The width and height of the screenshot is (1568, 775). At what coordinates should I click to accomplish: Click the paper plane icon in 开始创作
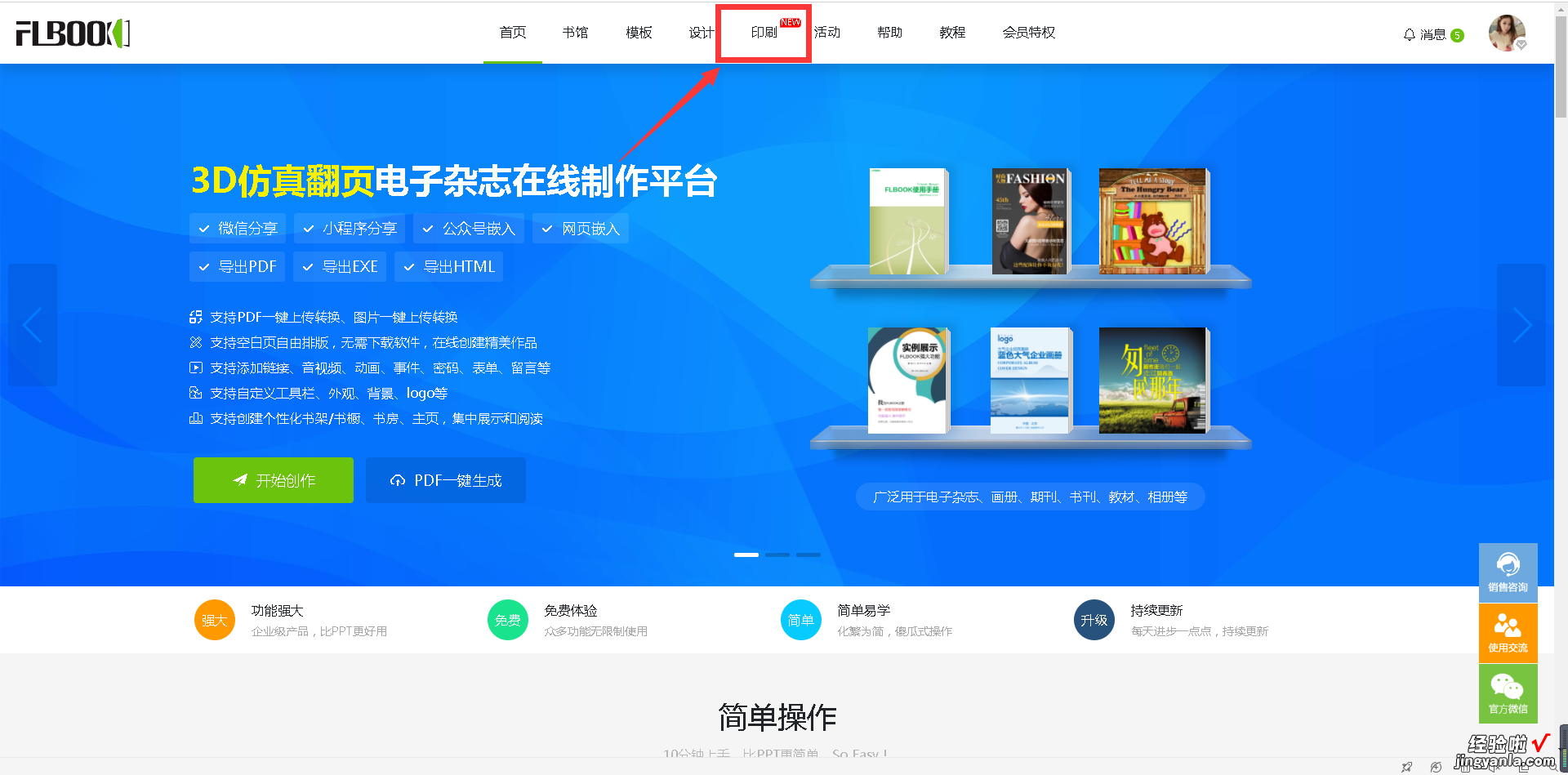[240, 480]
